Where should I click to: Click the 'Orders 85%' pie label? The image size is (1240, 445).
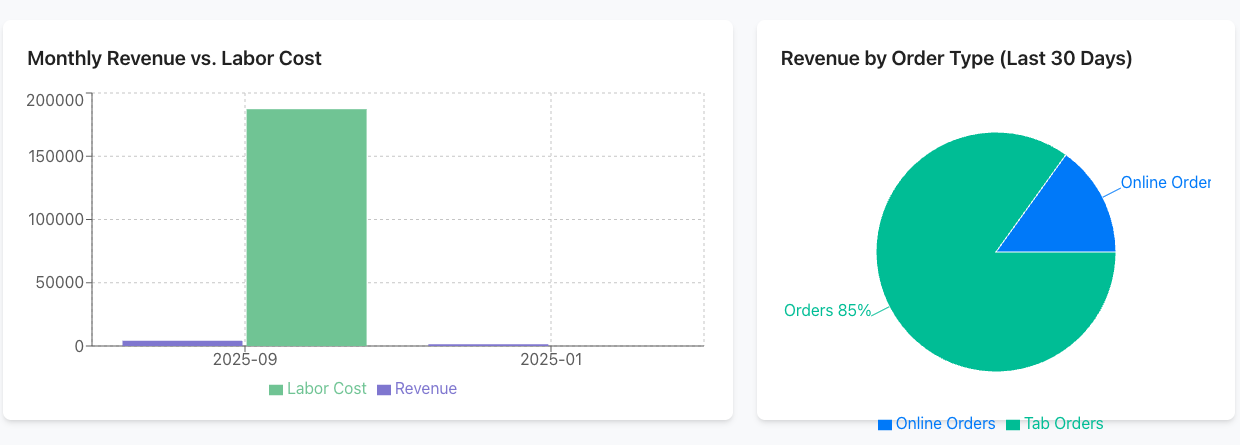827,310
